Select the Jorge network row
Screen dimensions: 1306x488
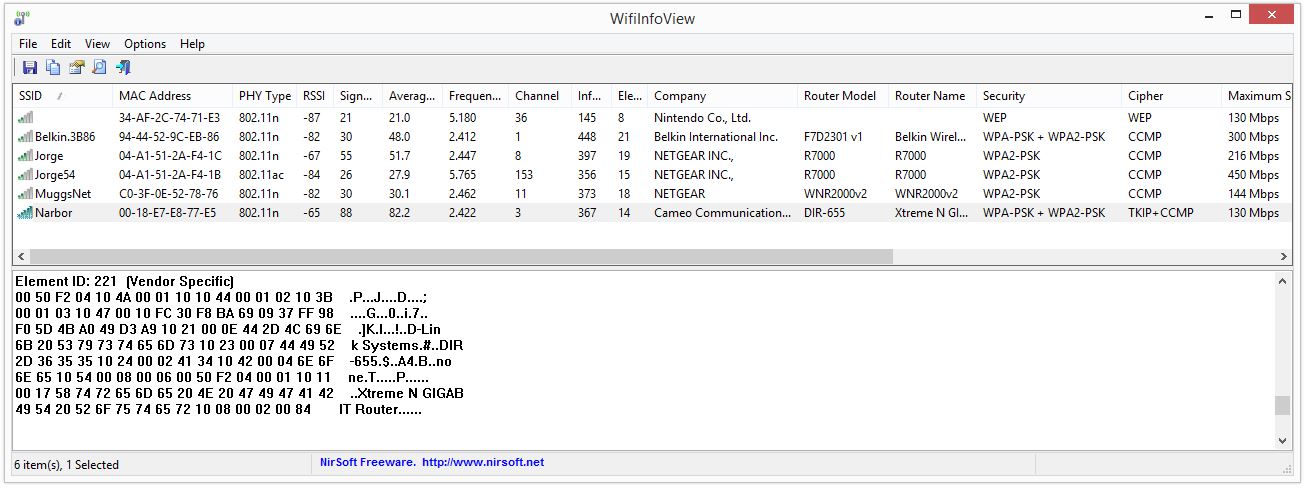(652, 155)
